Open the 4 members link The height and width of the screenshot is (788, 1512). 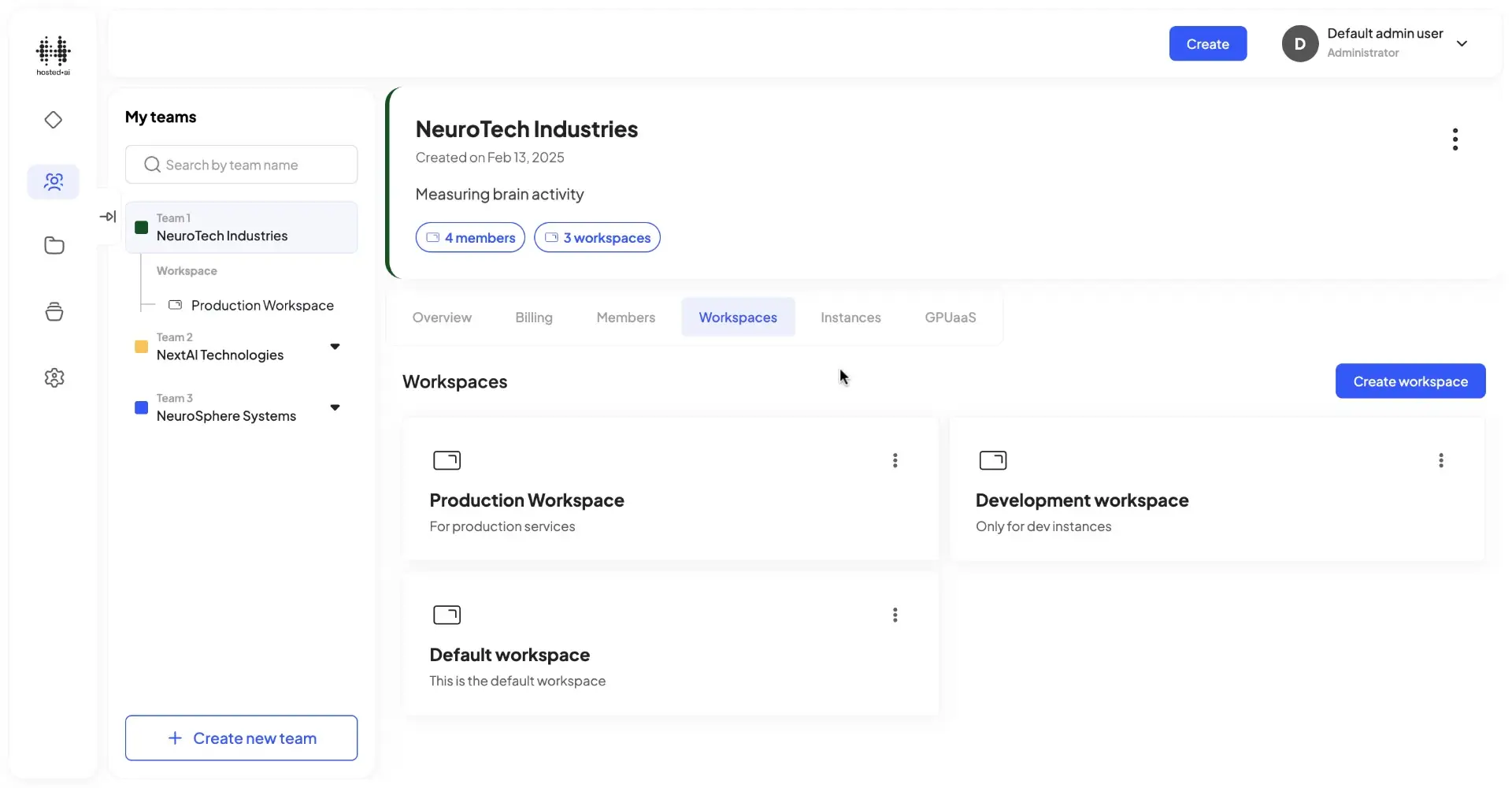click(x=470, y=237)
